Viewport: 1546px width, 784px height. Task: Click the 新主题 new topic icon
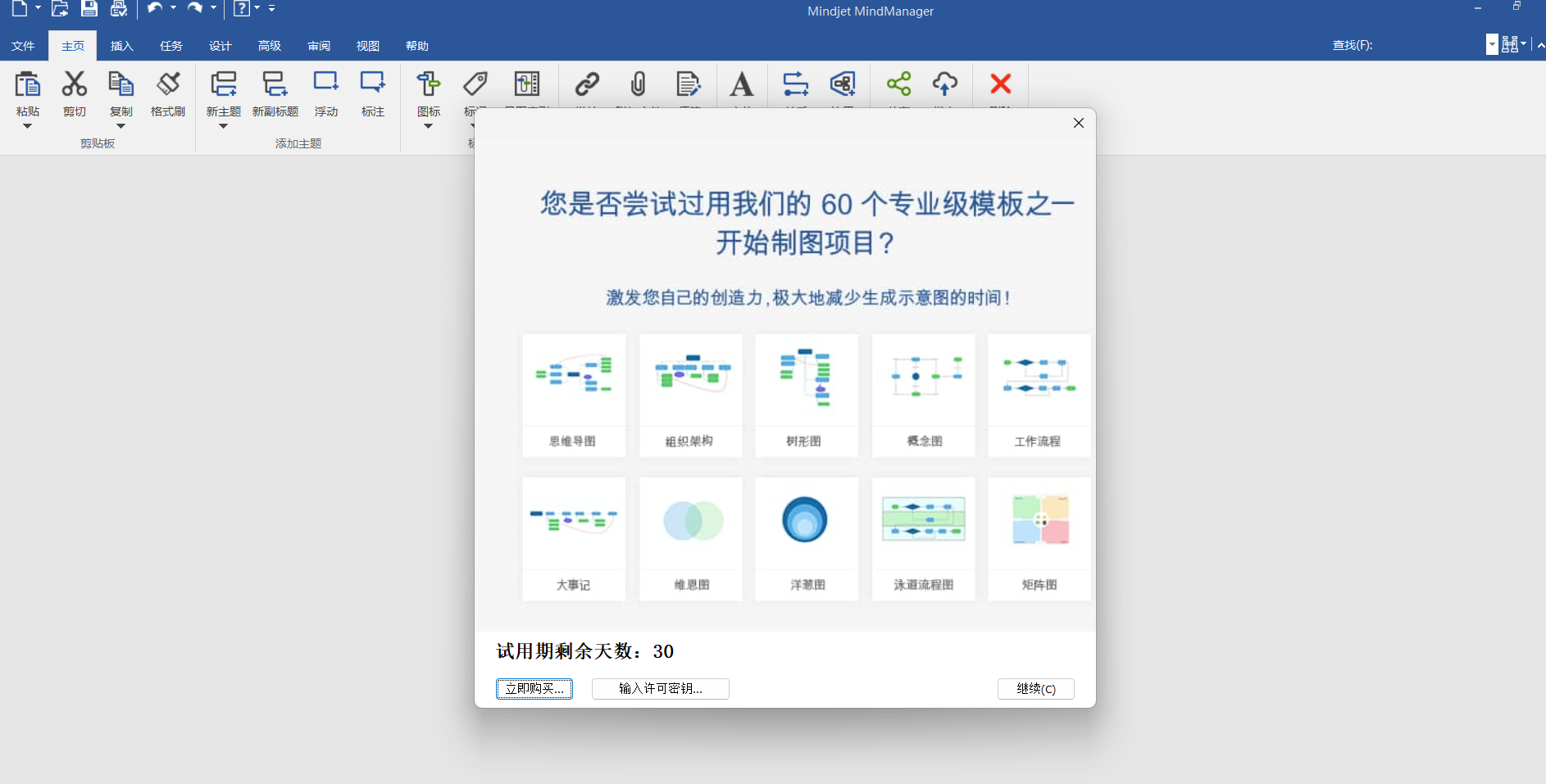pyautogui.click(x=223, y=84)
